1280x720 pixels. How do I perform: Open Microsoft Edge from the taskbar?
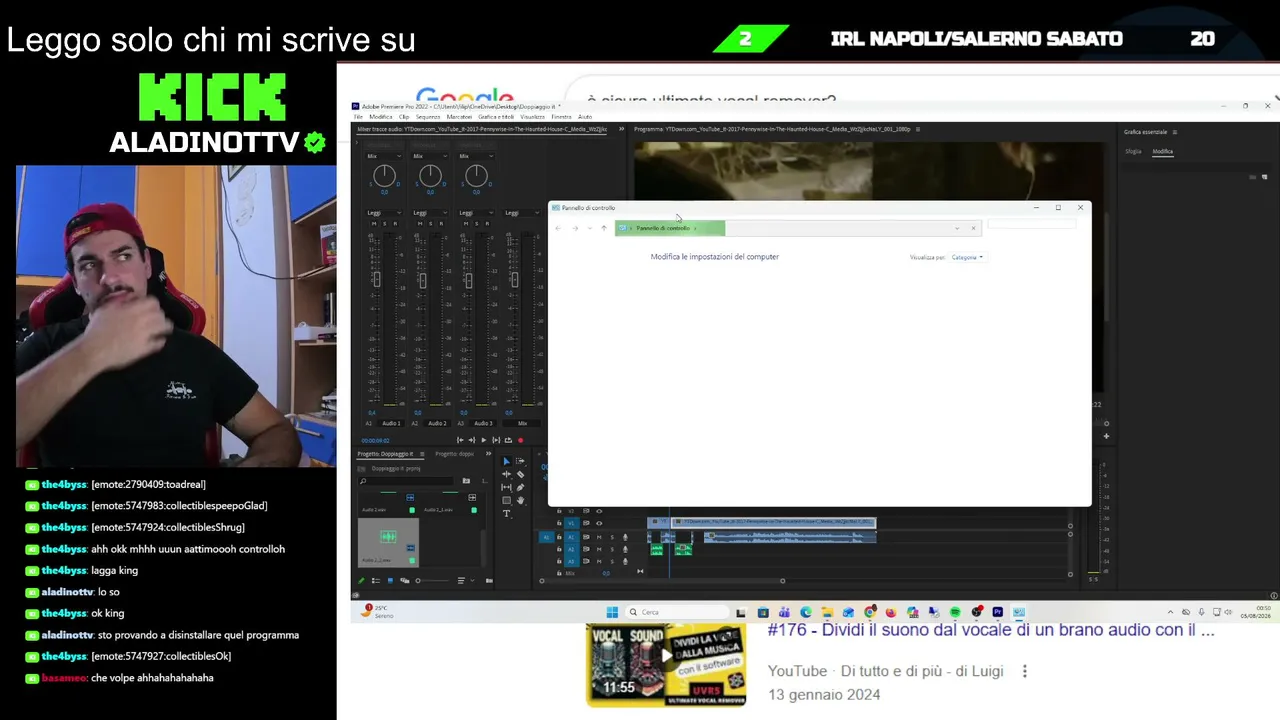tap(806, 612)
